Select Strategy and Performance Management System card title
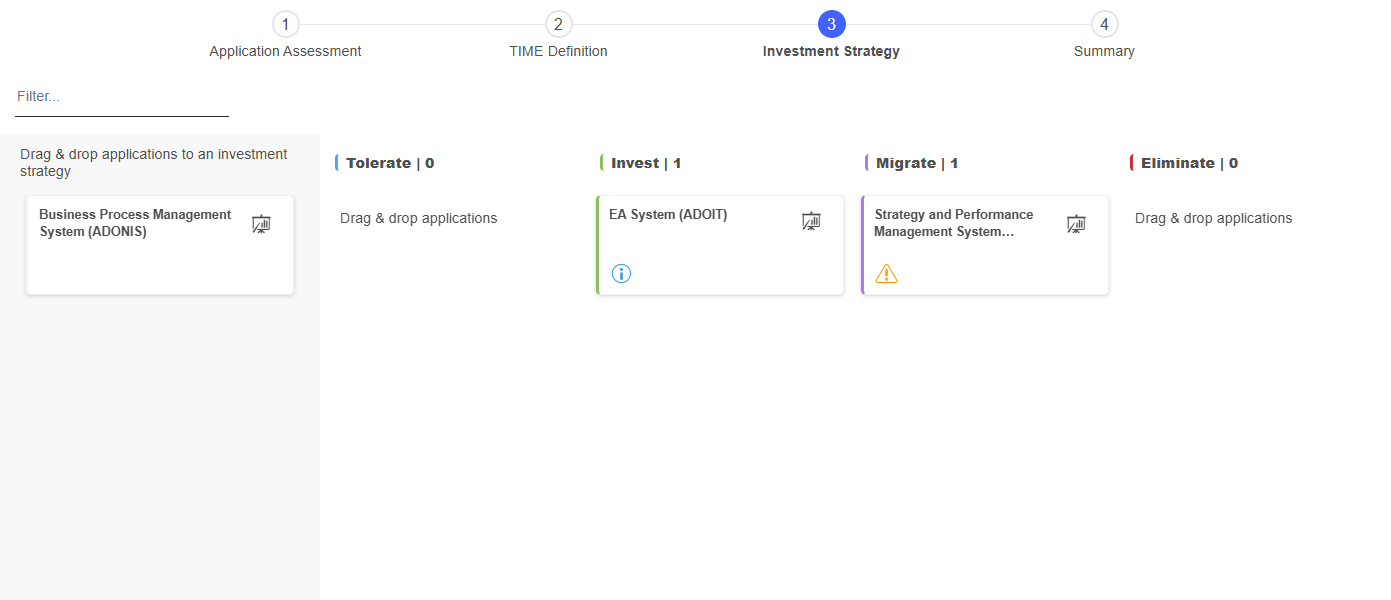The height and width of the screenshot is (600, 1391). (x=953, y=223)
